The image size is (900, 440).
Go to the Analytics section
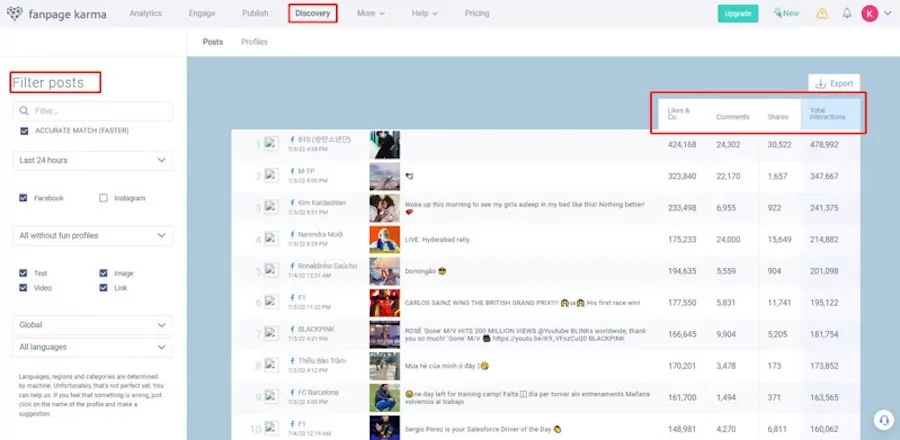click(x=146, y=13)
